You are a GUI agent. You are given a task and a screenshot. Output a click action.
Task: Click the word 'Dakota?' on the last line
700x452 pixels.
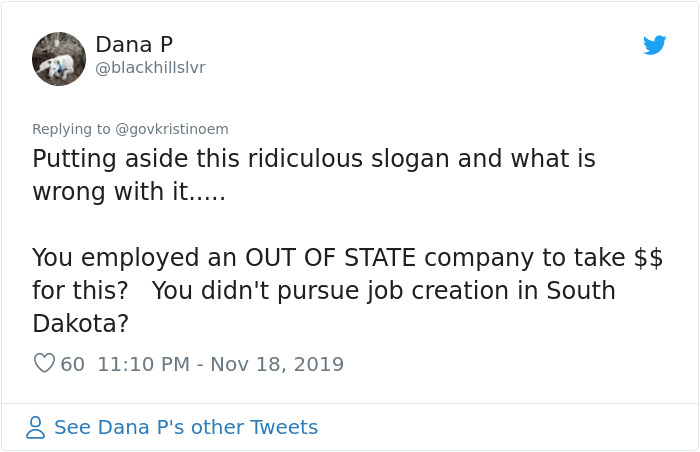pyautogui.click(x=80, y=324)
